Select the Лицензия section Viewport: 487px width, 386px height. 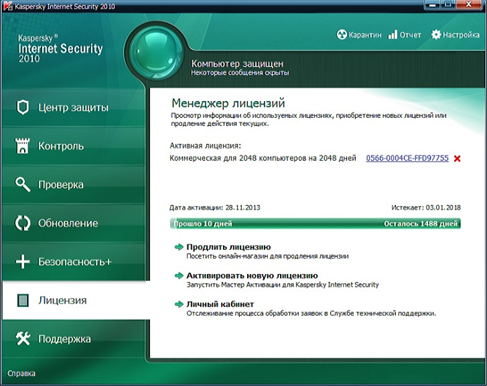click(x=76, y=300)
